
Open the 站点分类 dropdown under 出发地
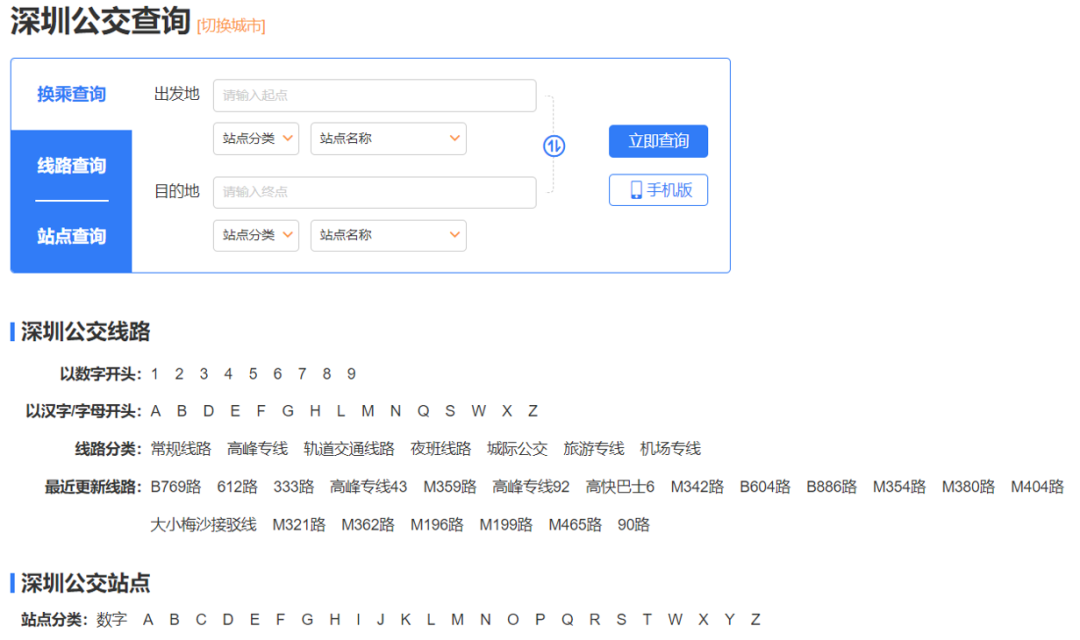pyautogui.click(x=256, y=138)
